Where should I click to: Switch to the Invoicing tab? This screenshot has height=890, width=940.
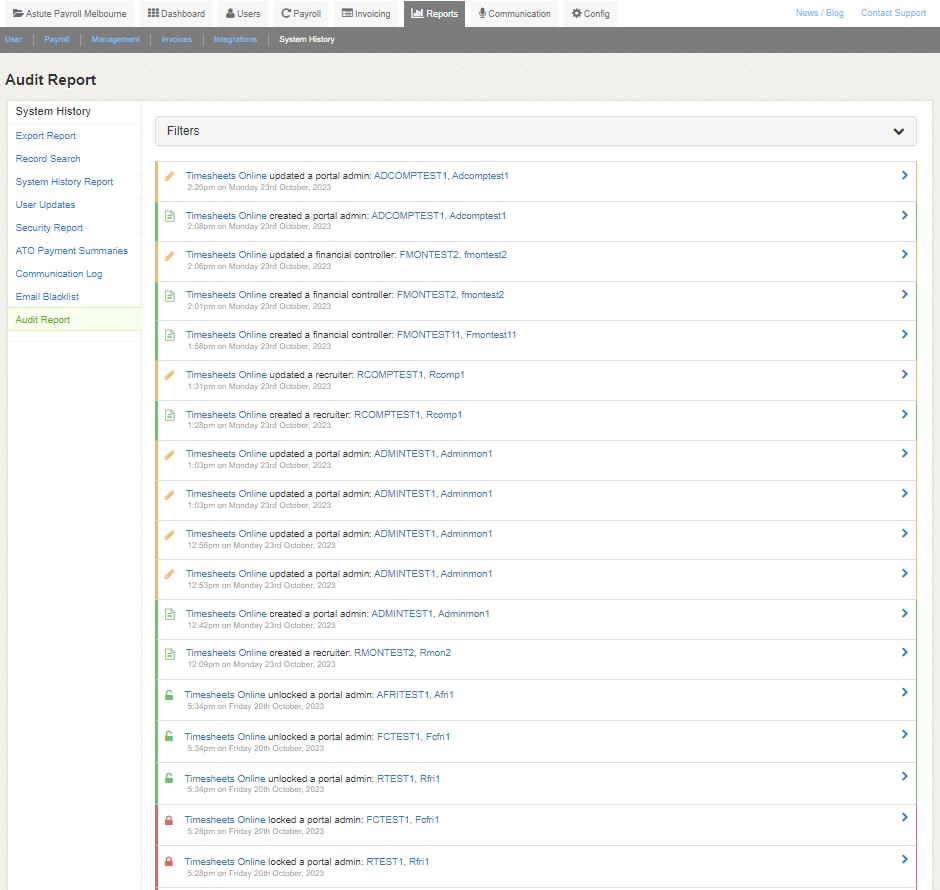366,14
